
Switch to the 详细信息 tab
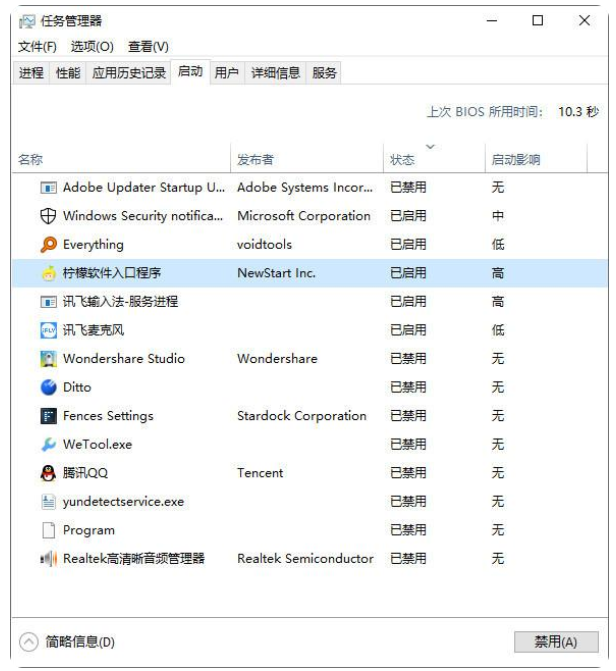click(x=275, y=73)
